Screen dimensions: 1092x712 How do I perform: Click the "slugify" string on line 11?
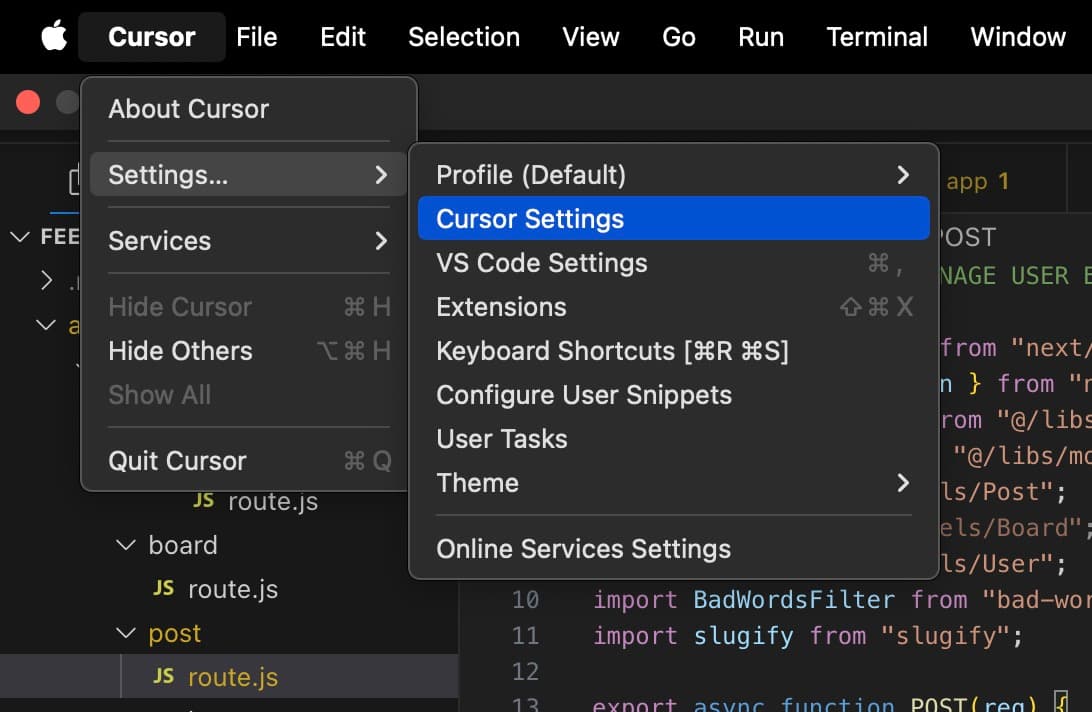[945, 636]
